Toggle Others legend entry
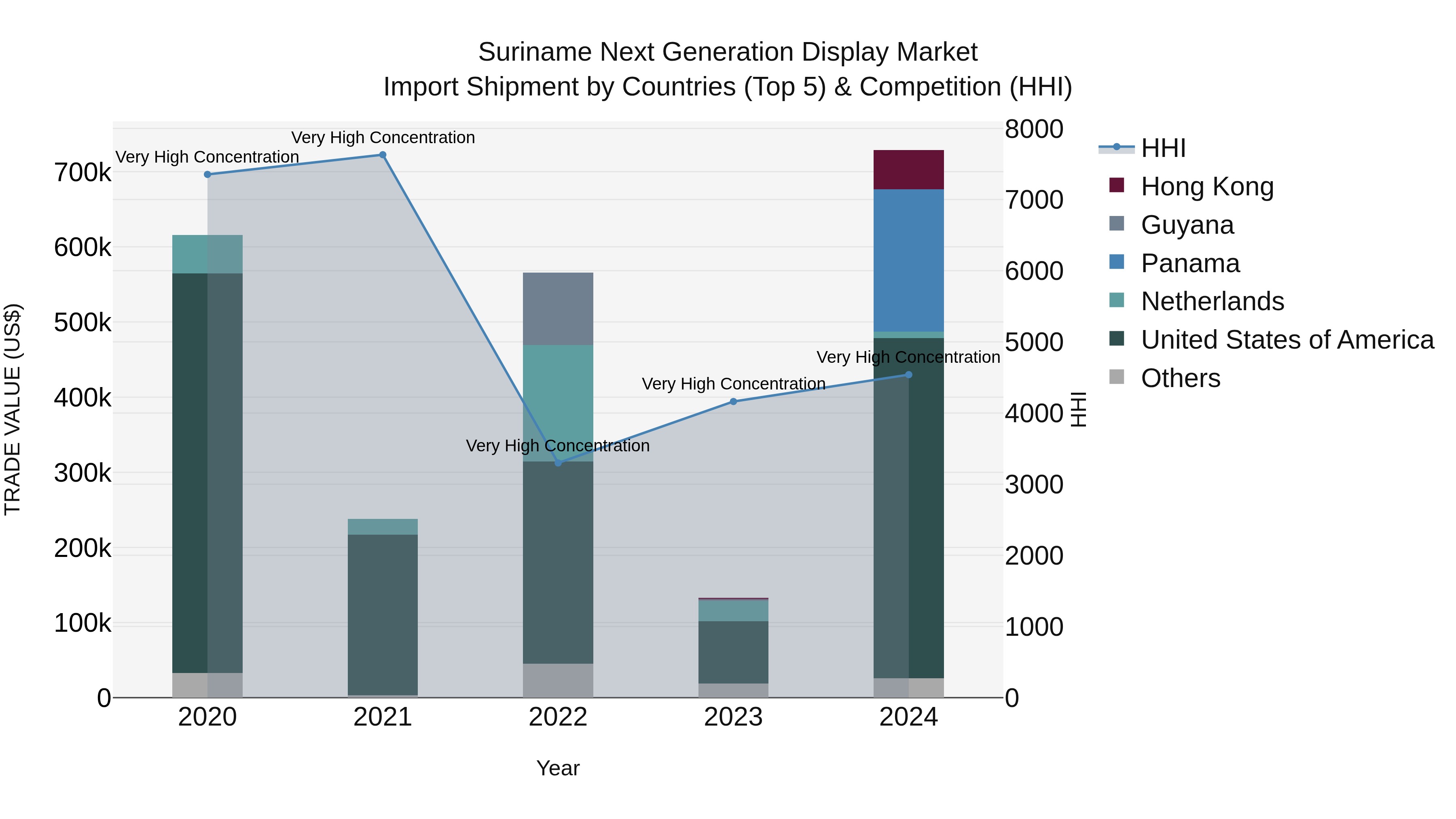 1165,378
